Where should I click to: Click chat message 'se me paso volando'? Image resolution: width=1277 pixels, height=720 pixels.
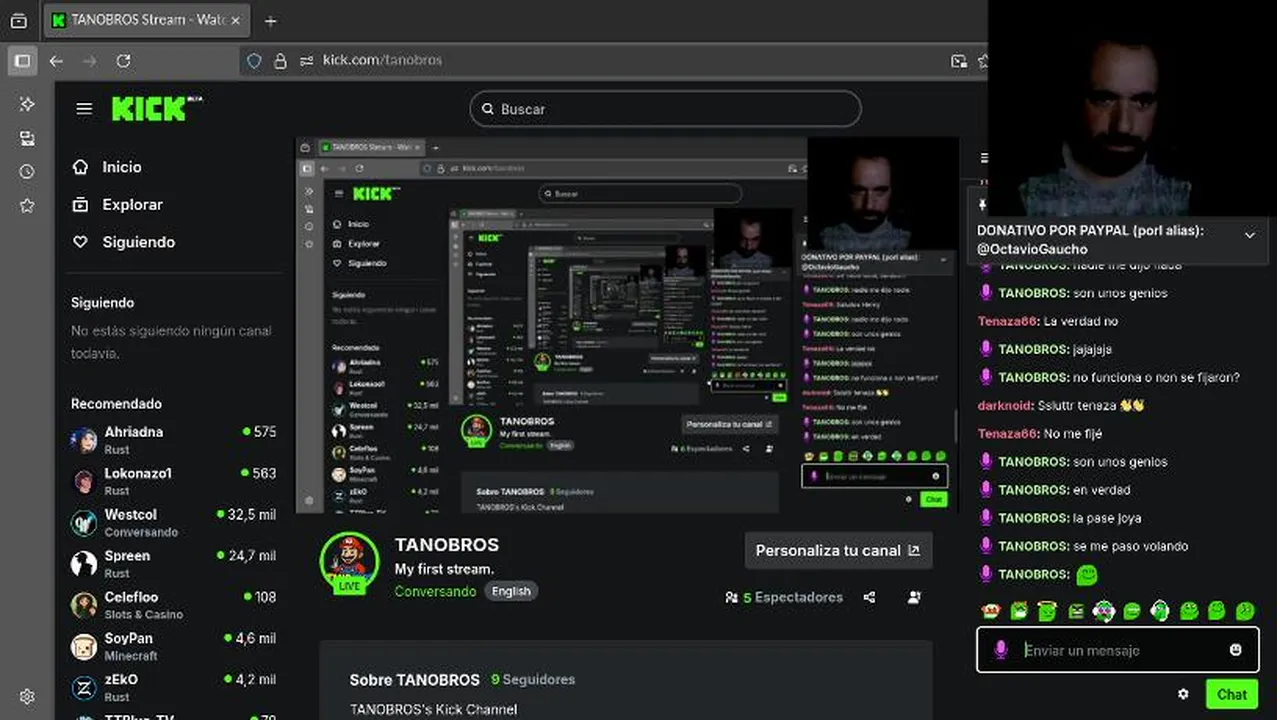click(x=1131, y=546)
